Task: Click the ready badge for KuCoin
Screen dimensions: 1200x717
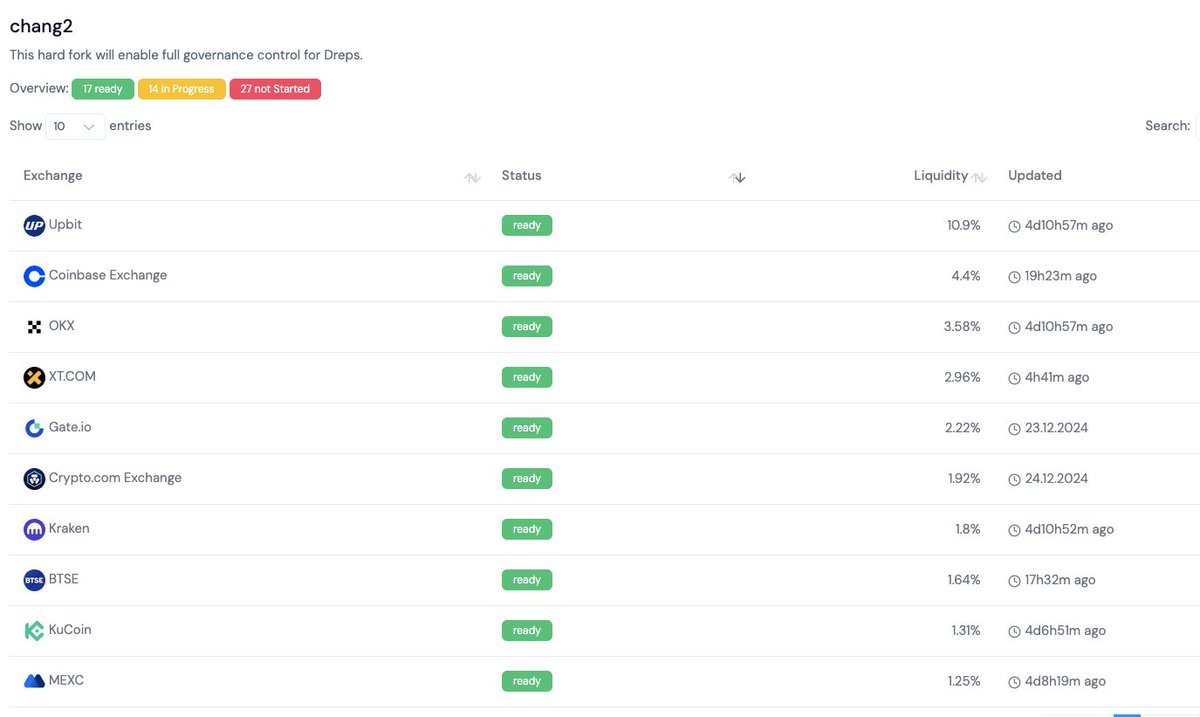Action: (527, 631)
